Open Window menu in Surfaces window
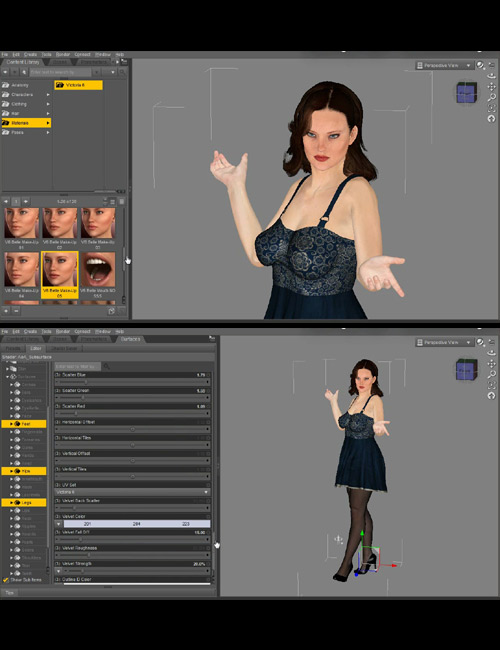This screenshot has width=500, height=650. coord(102,332)
